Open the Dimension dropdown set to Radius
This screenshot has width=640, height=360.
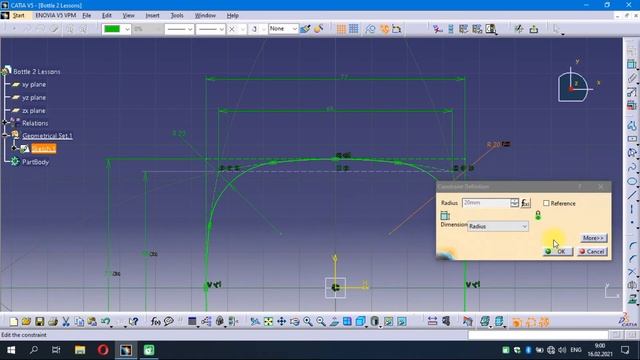(x=498, y=226)
